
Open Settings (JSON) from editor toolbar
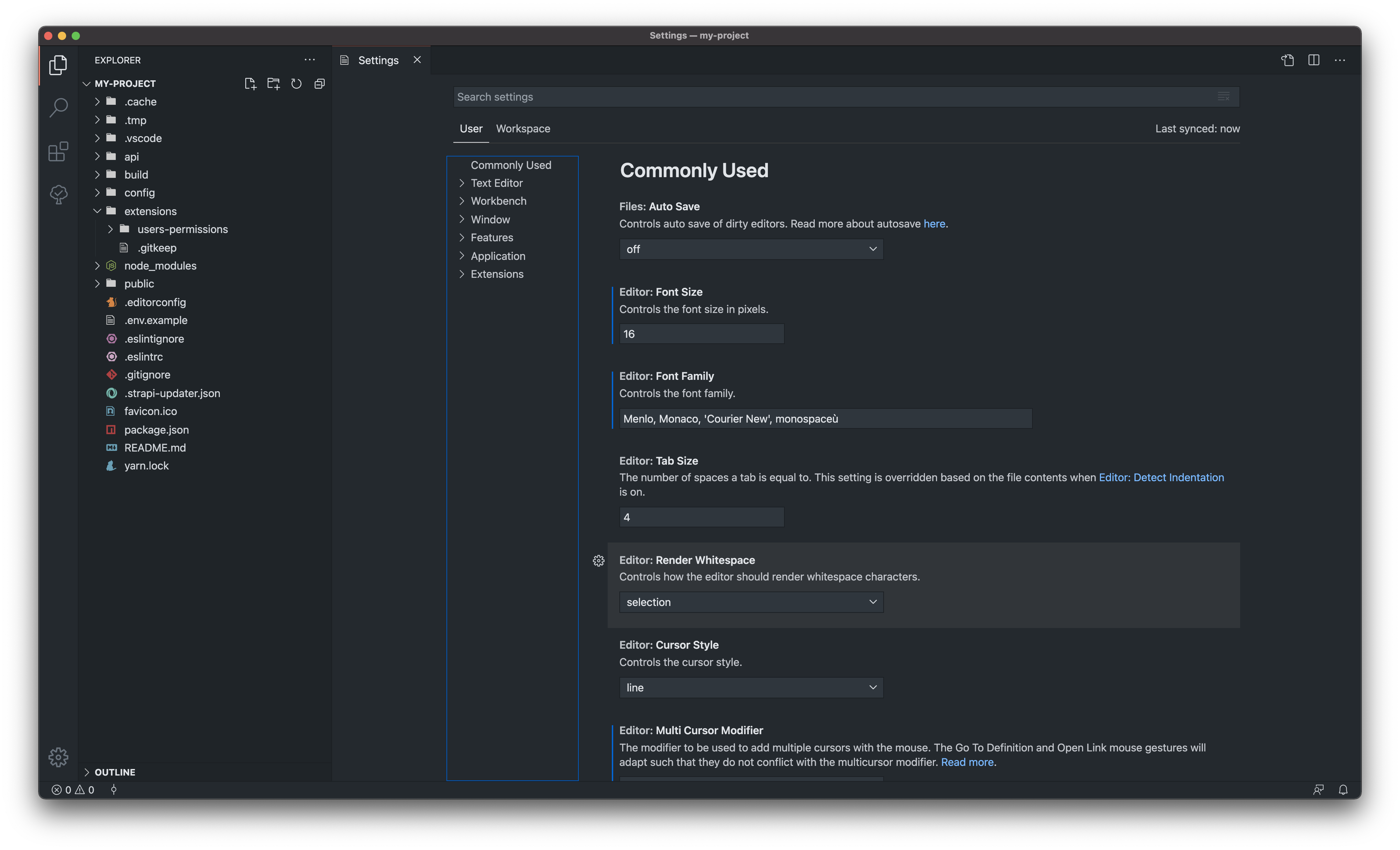pos(1287,60)
